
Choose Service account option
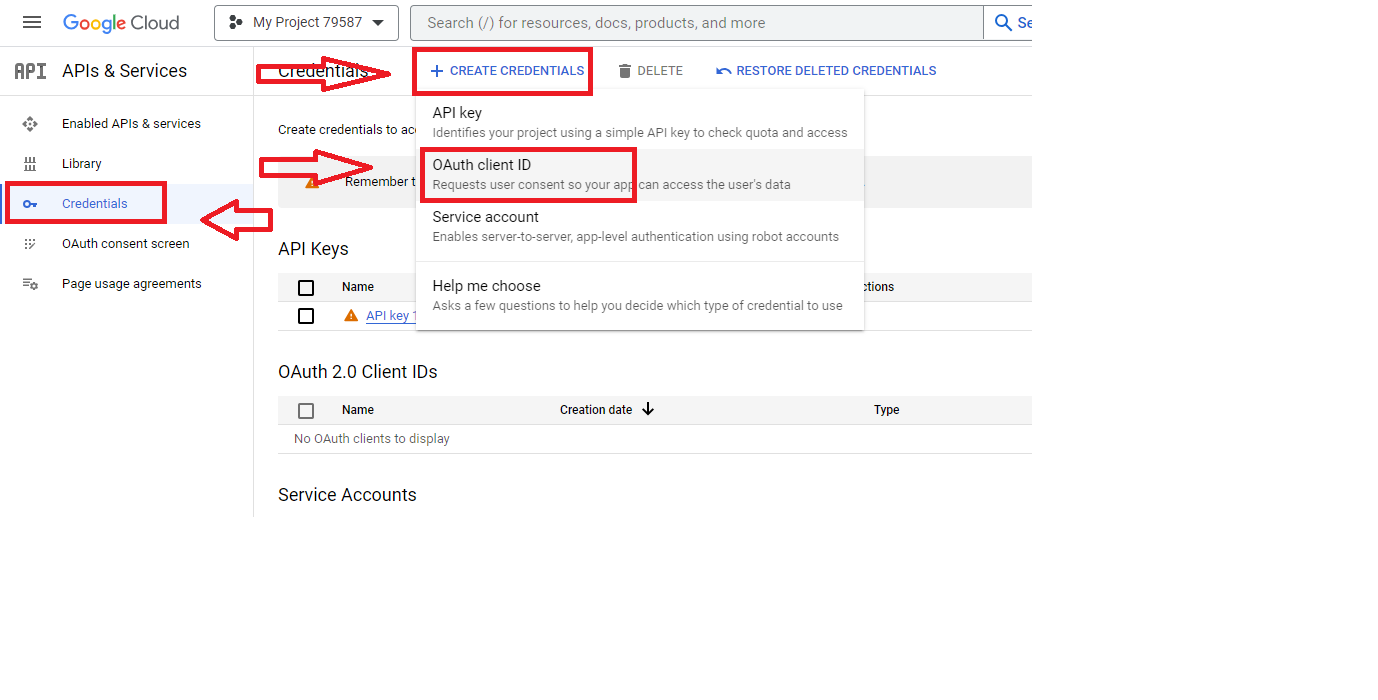pyautogui.click(x=640, y=227)
